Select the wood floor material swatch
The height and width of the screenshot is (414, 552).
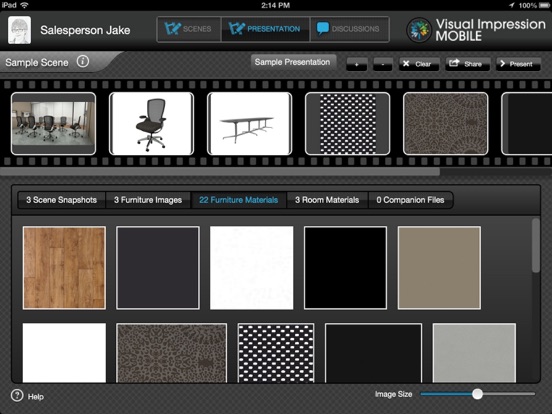click(x=64, y=268)
